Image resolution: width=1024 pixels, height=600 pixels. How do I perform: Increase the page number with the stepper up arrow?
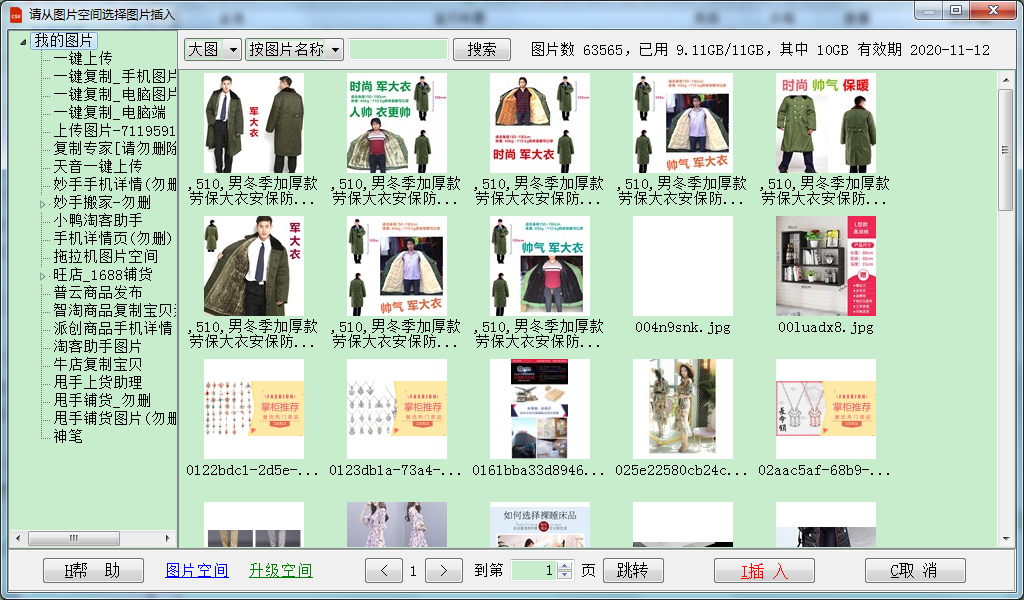(x=565, y=566)
